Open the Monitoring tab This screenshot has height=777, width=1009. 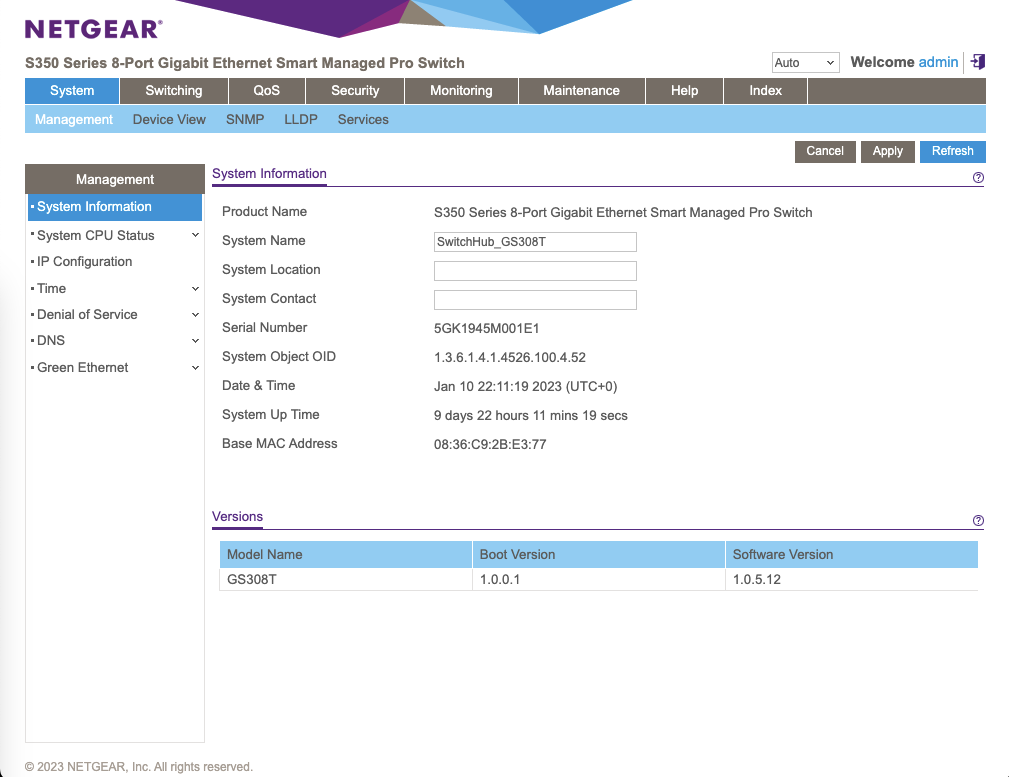pyautogui.click(x=461, y=91)
